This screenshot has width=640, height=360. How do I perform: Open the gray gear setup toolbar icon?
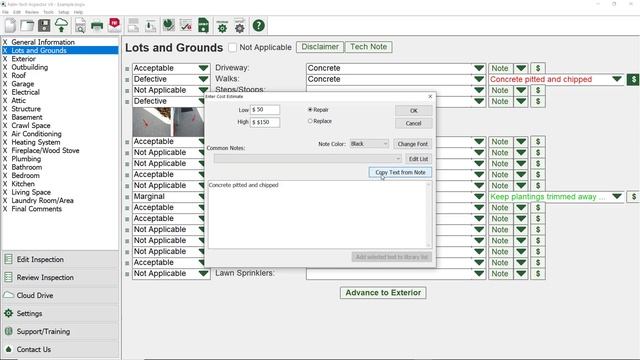pyautogui.click(x=240, y=27)
